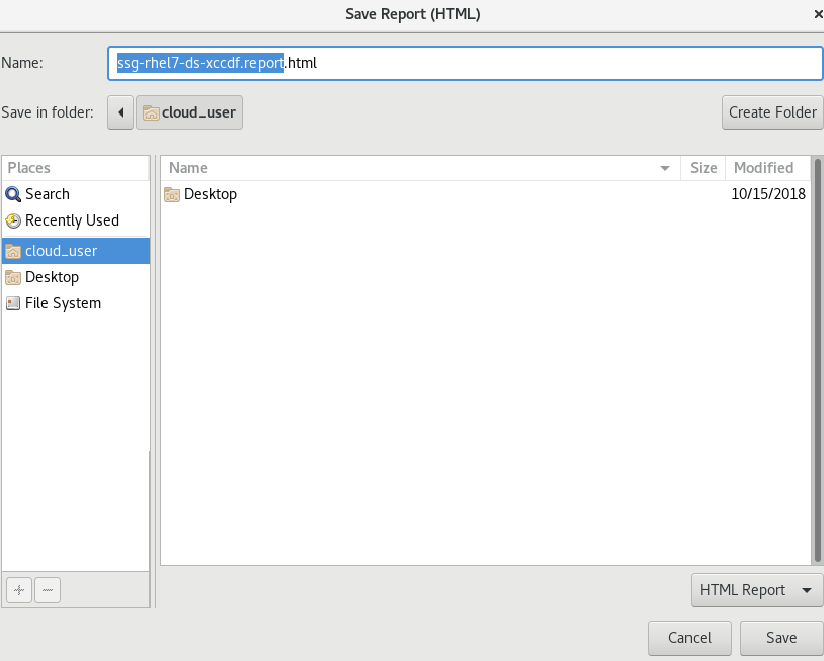824x661 pixels.
Task: Click the Places panel header
Action: coord(76,168)
